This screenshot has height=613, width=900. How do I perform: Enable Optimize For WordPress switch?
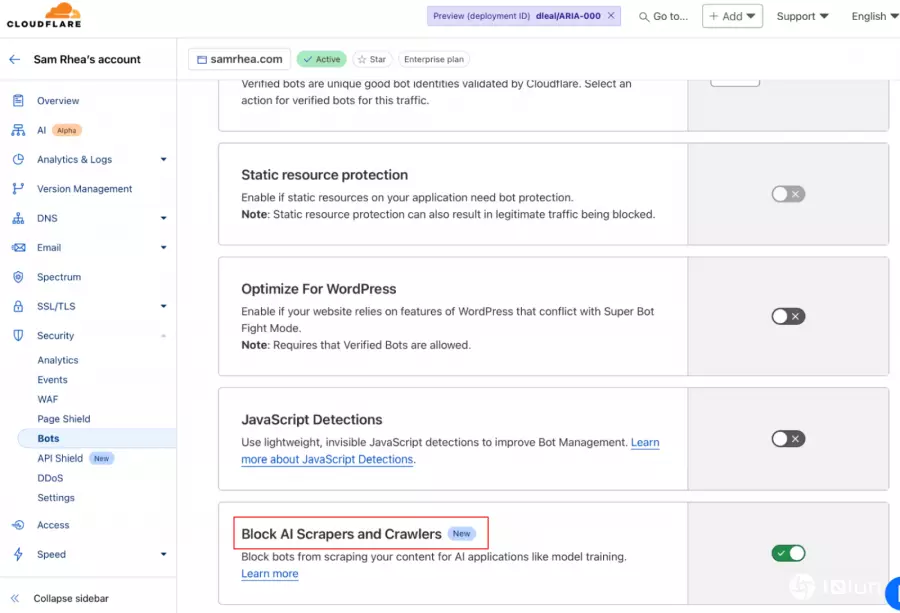[788, 316]
